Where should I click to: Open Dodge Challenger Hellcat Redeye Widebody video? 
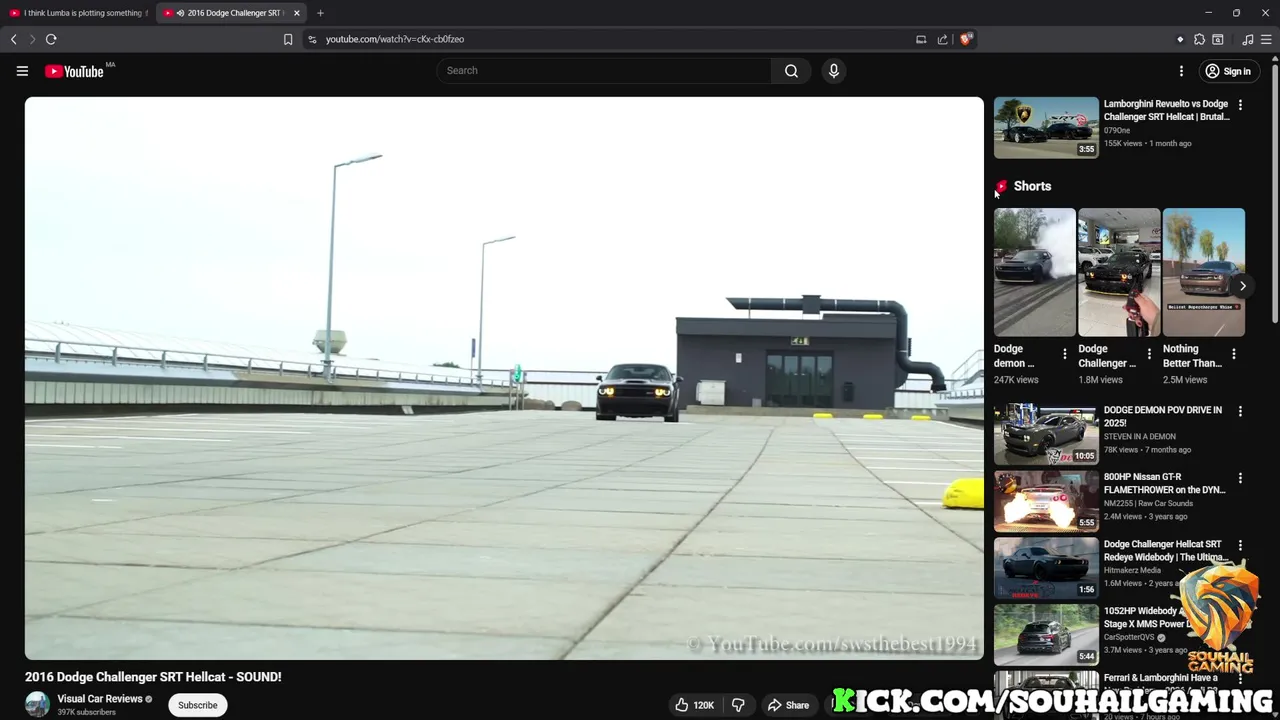point(1166,551)
